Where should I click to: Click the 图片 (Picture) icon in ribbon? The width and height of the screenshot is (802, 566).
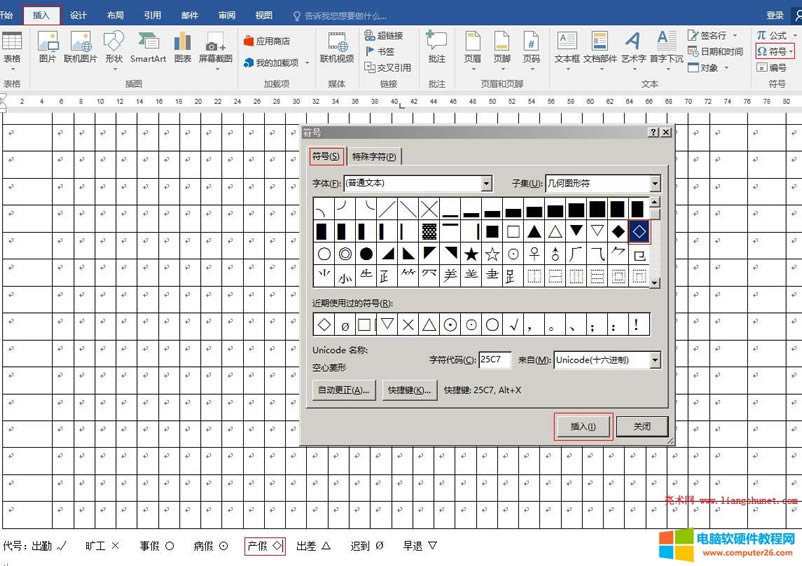coord(47,46)
